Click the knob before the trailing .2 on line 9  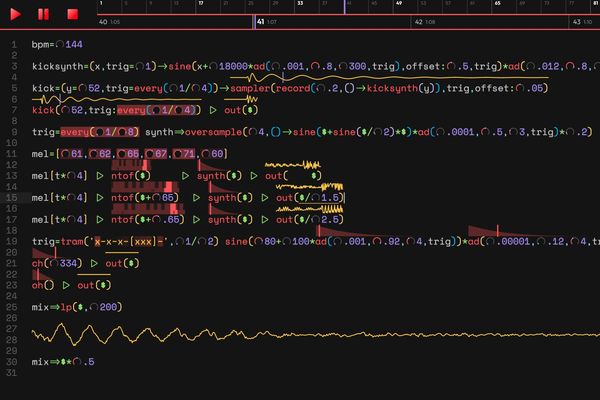click(571, 132)
